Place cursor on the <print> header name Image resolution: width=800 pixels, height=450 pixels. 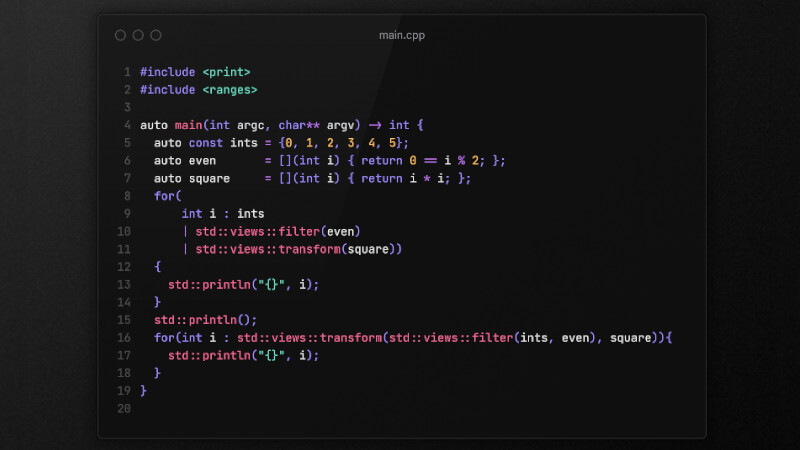pyautogui.click(x=226, y=72)
